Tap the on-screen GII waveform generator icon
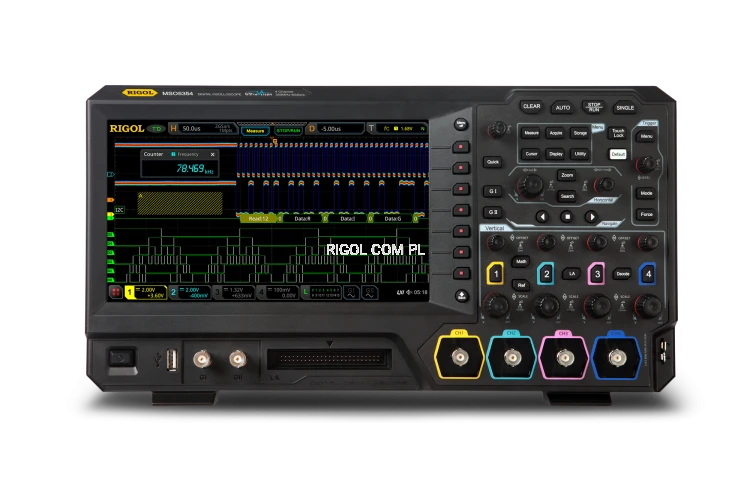Viewport: 750px width, 499px height. (x=369, y=292)
